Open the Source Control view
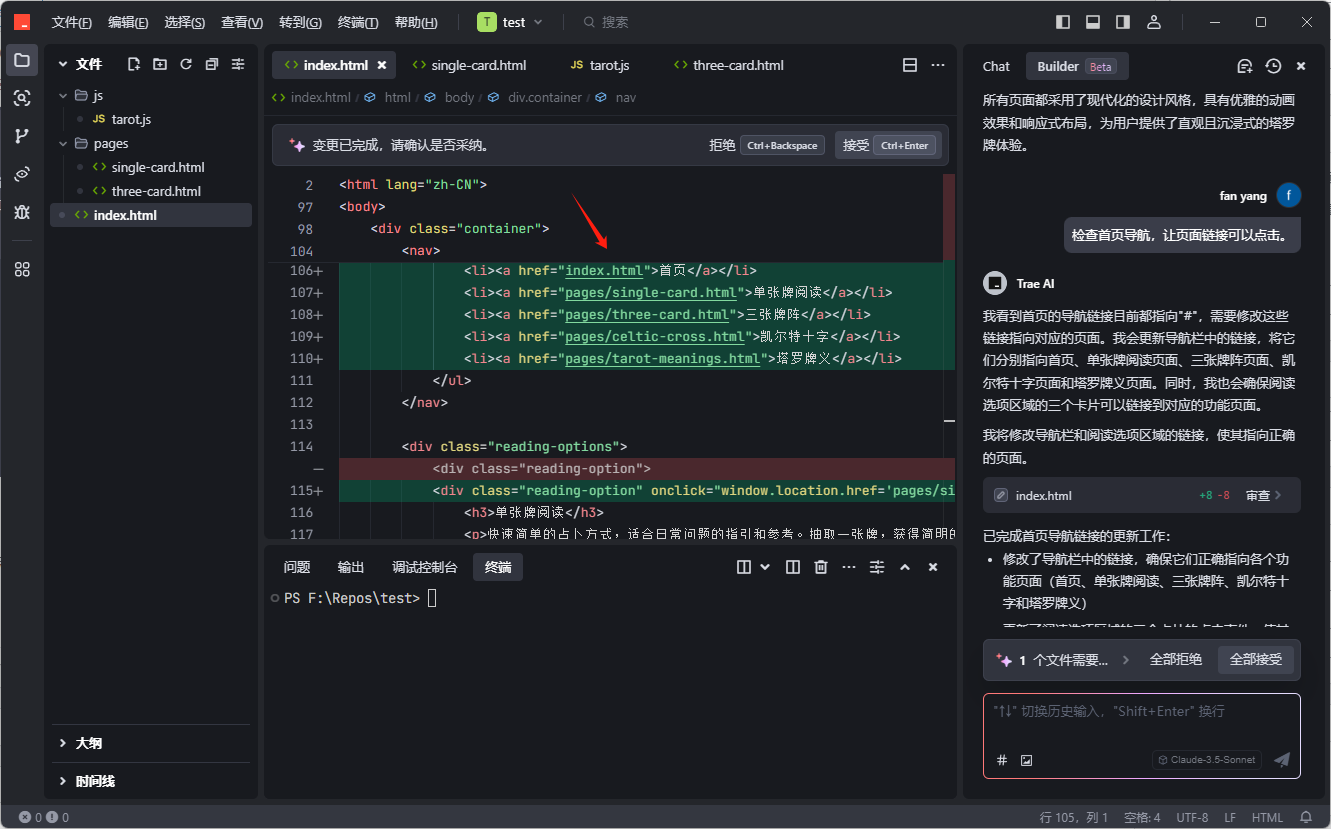Screen dimensions: 1331x829 coord(22,136)
